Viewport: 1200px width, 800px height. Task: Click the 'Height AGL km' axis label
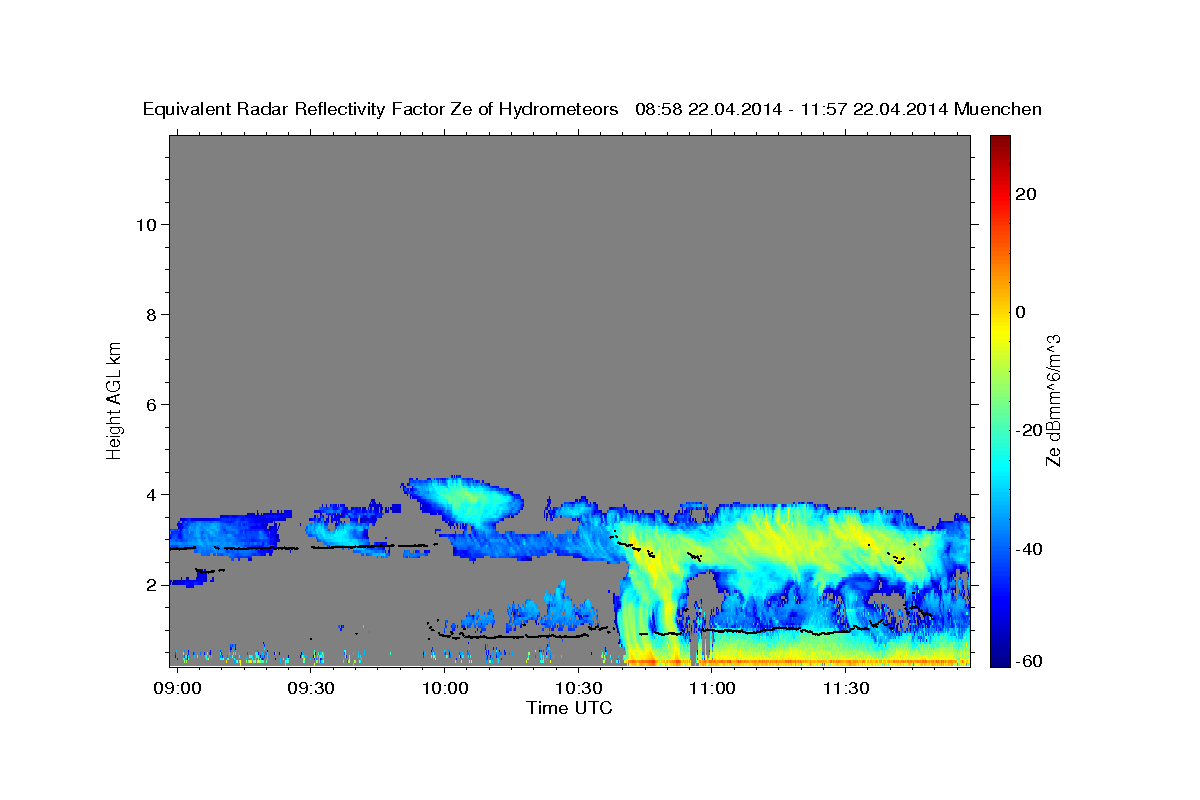[x=115, y=399]
